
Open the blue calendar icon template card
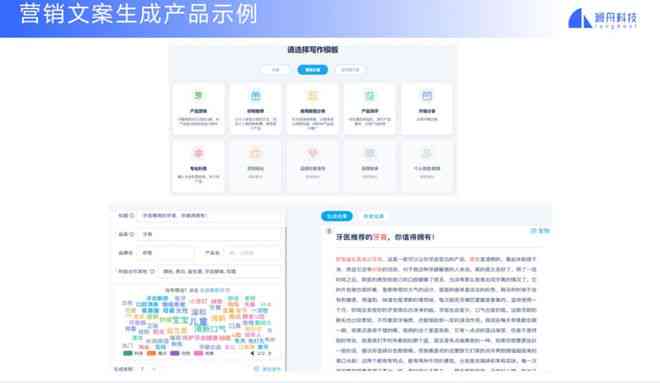click(427, 109)
